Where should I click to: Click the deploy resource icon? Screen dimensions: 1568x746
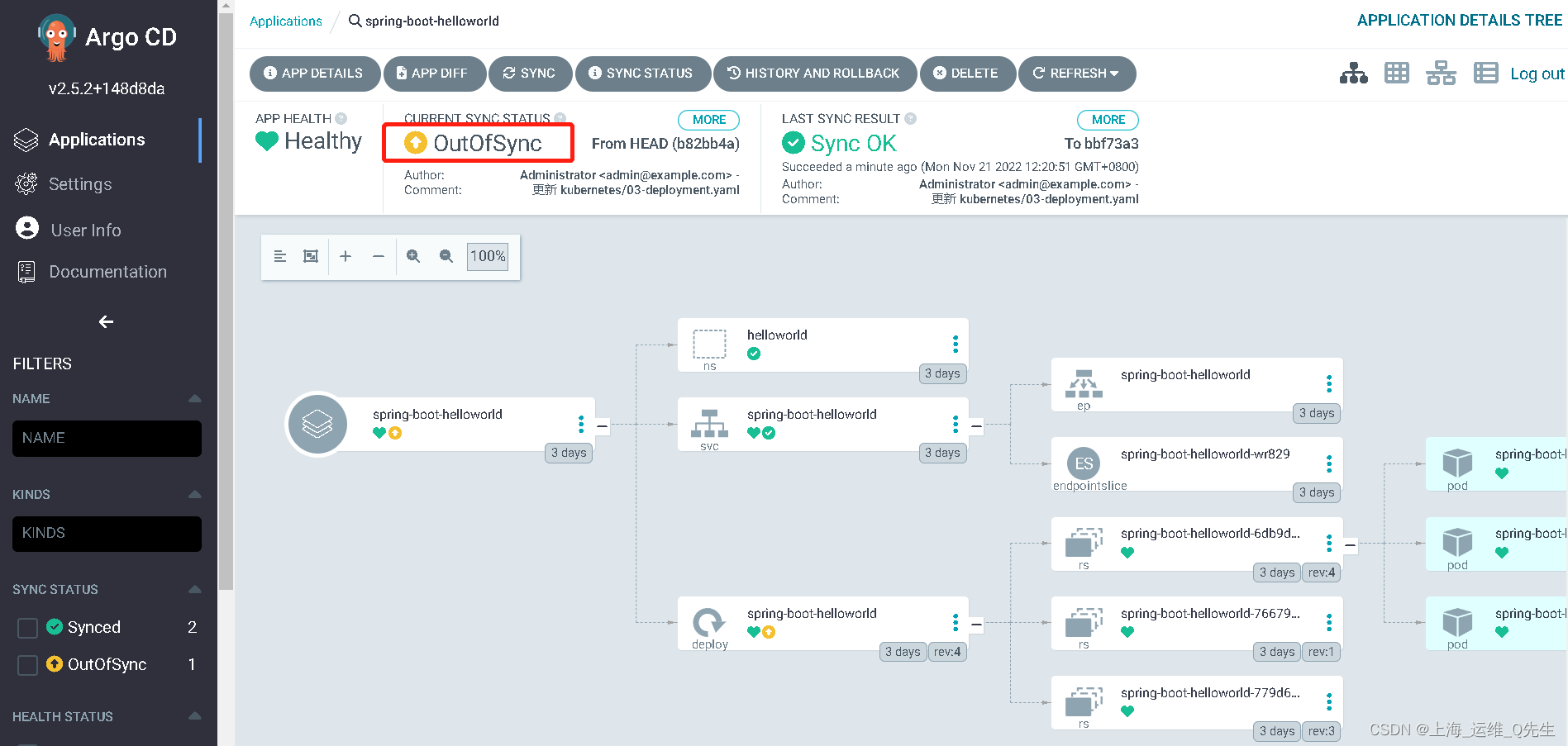[709, 621]
